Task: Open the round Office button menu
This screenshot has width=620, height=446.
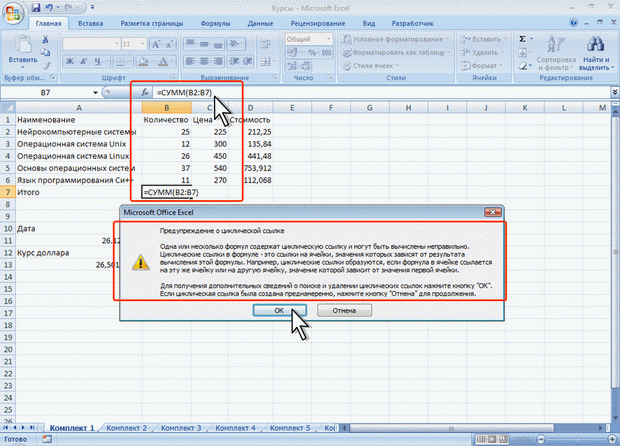Action: tap(13, 14)
